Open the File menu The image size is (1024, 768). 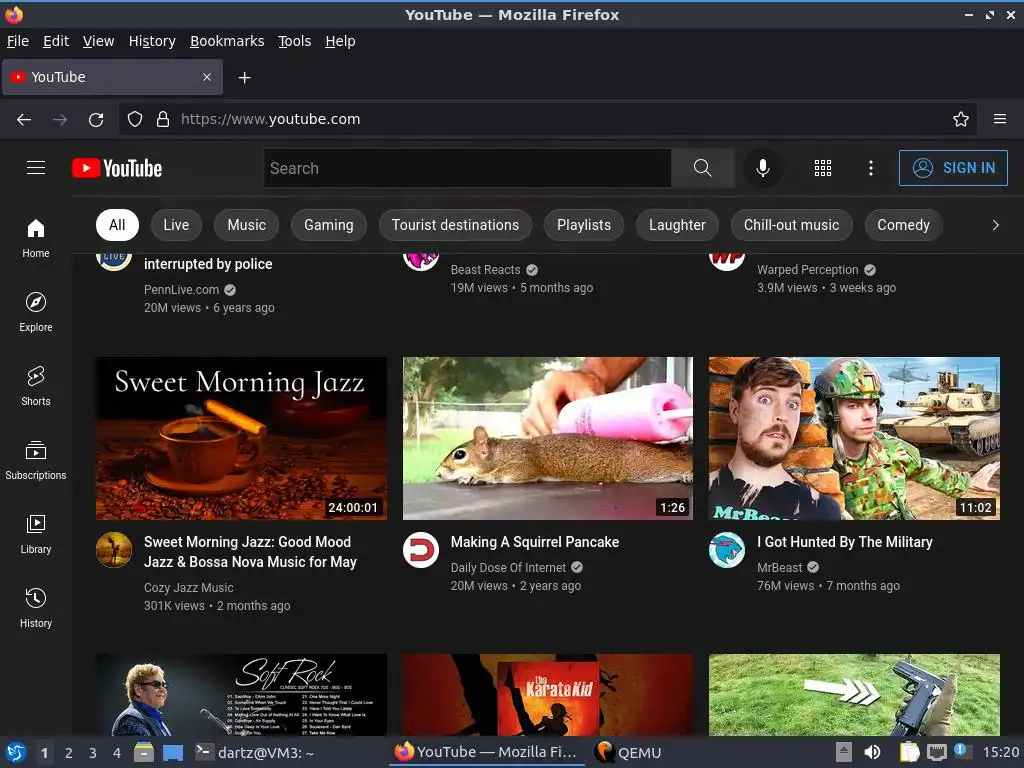click(x=18, y=41)
